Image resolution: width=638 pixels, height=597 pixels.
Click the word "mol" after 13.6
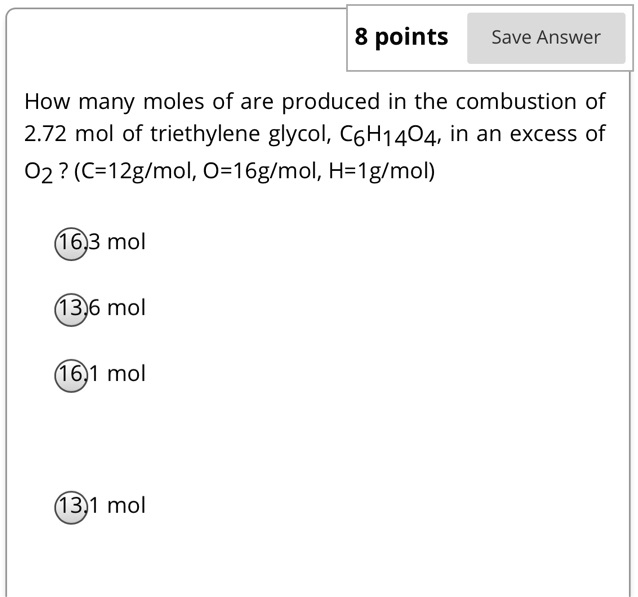click(126, 308)
